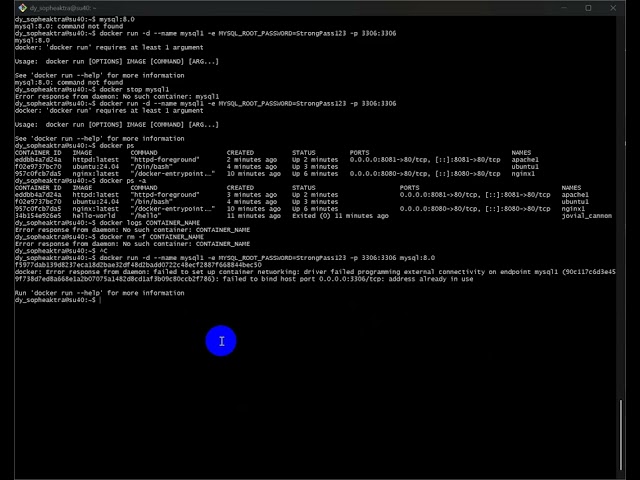Click the long container hash starting f5977dab
The height and width of the screenshot is (480, 640).
(138, 264)
